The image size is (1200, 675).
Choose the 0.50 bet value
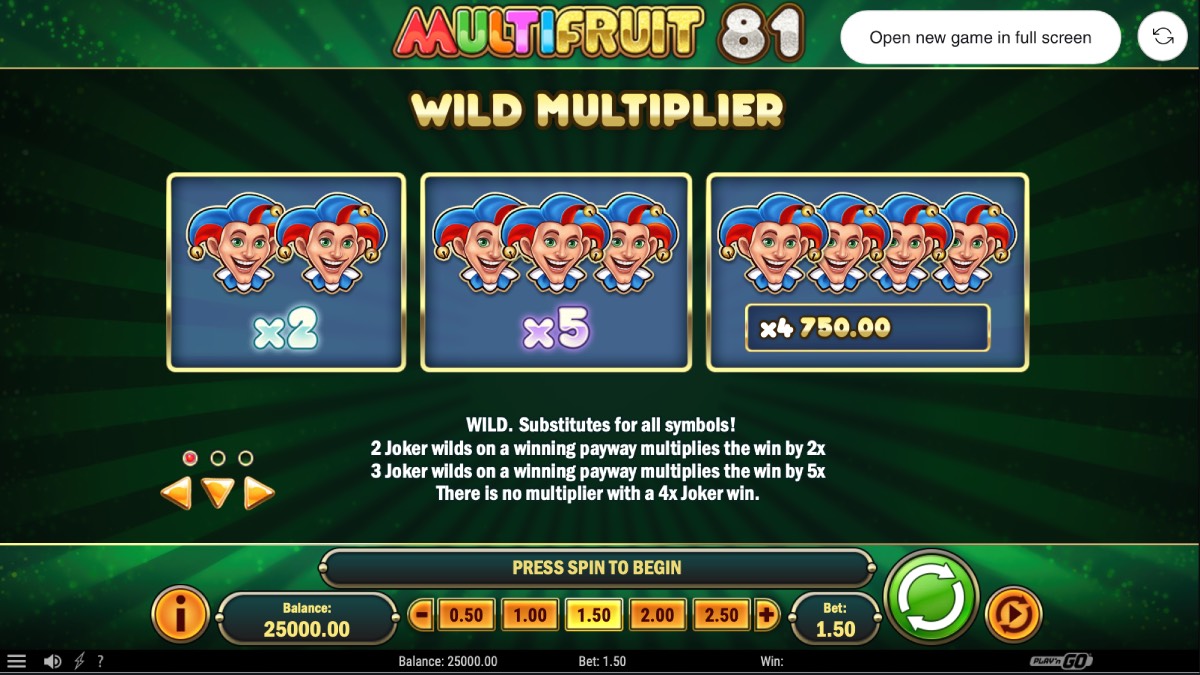pos(467,615)
